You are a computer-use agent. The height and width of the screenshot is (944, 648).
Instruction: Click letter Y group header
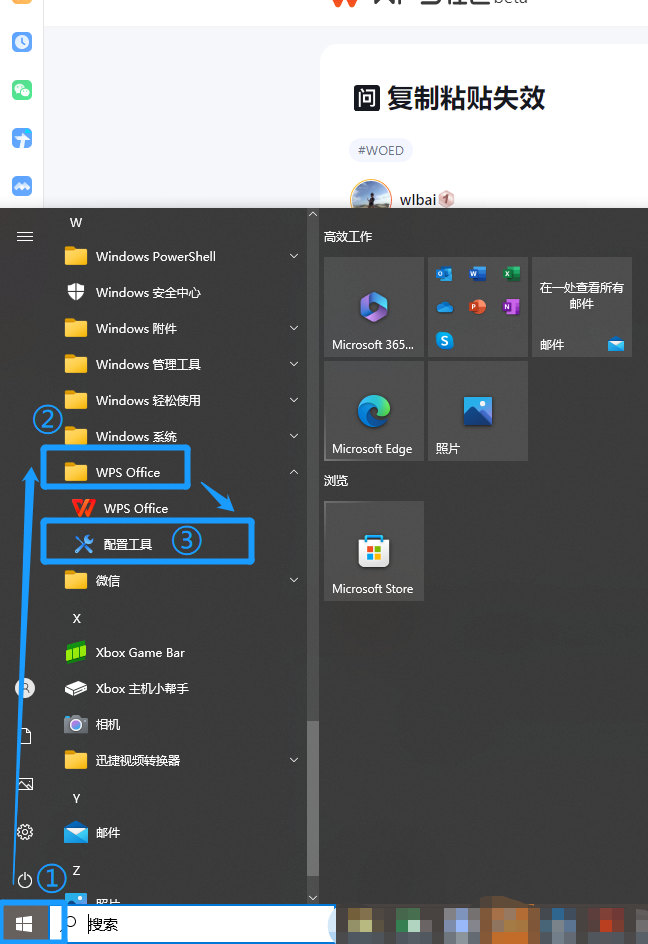click(x=76, y=798)
